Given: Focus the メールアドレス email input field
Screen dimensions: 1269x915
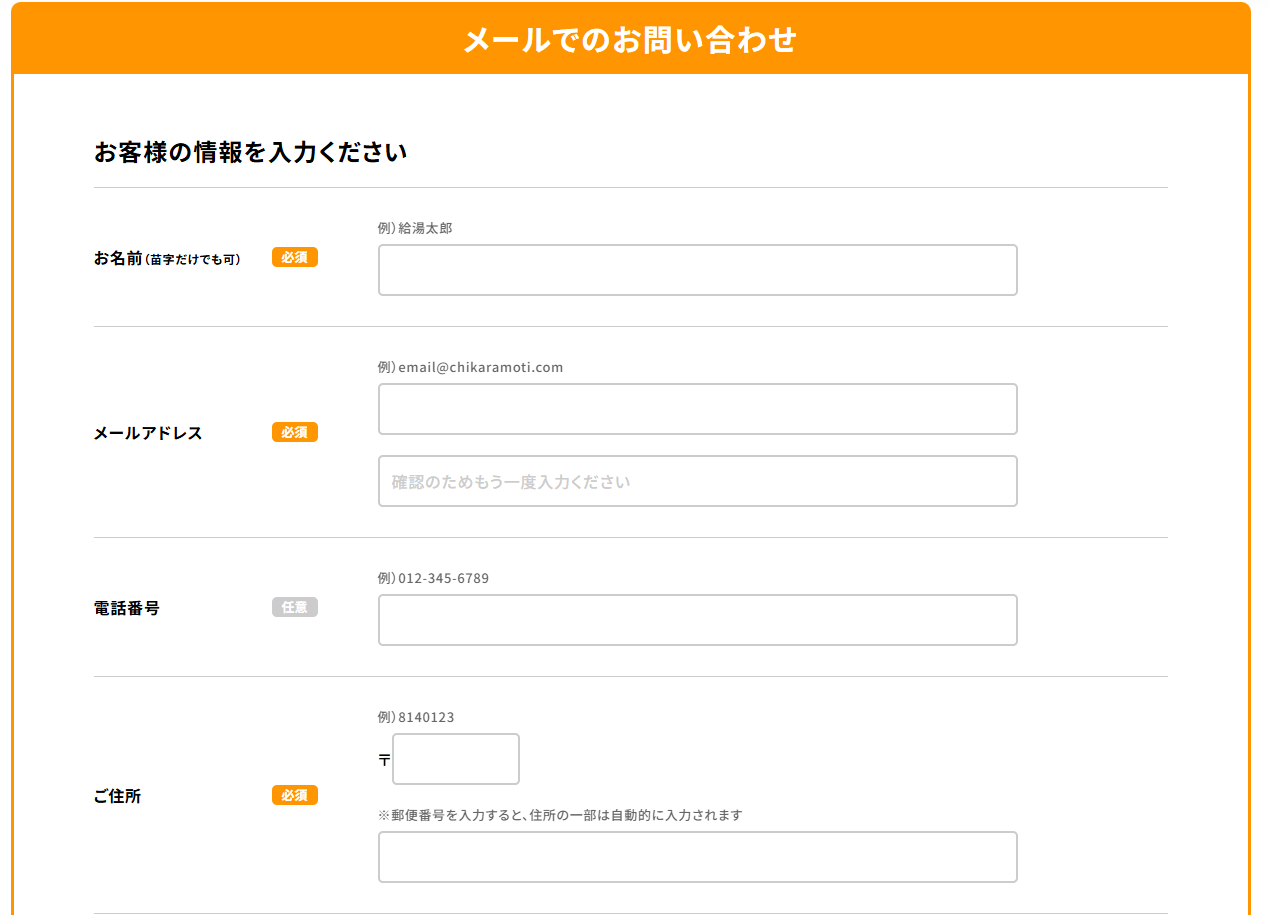Looking at the screenshot, I should [x=697, y=409].
